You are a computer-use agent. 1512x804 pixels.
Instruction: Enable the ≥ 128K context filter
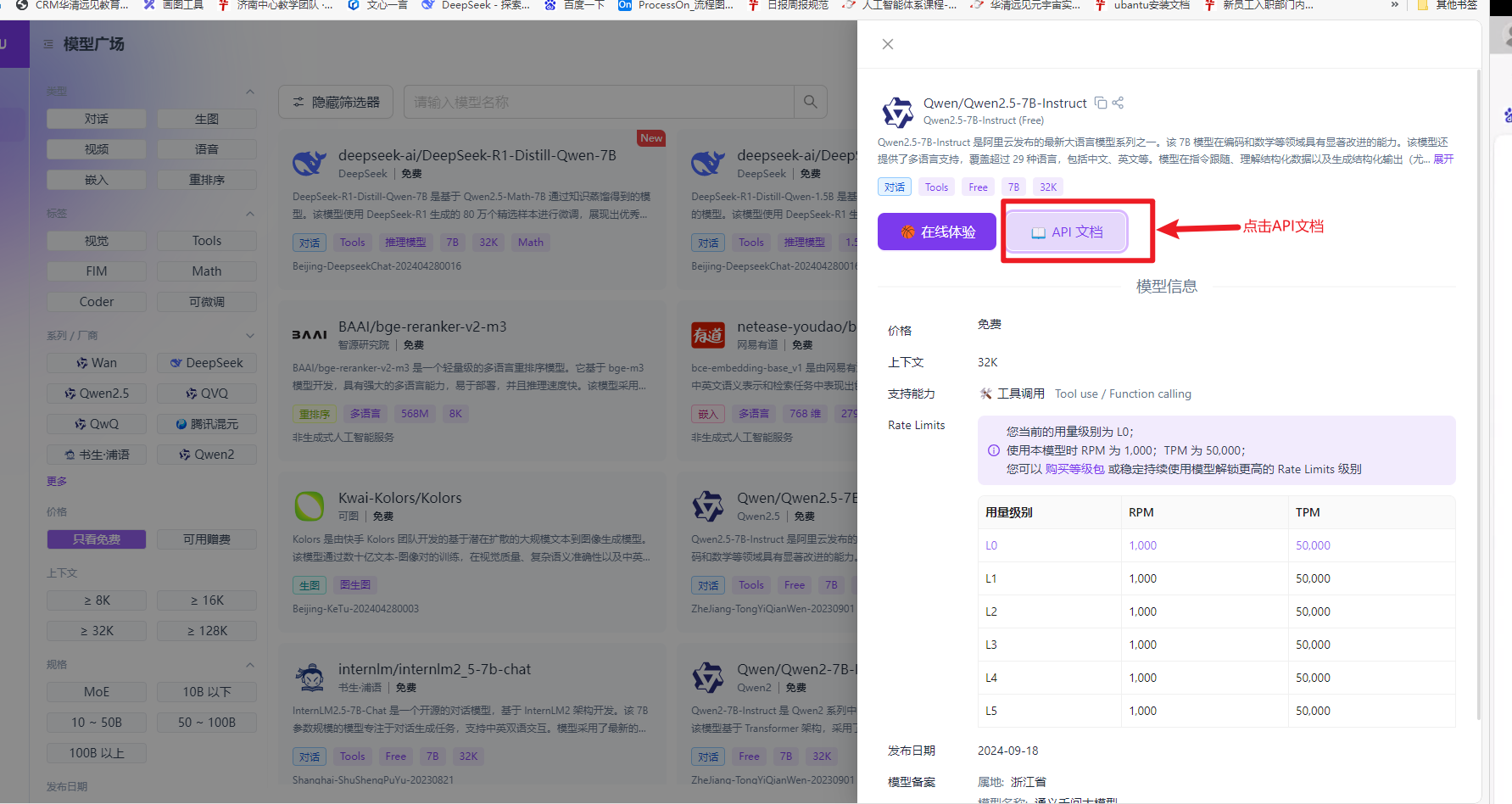click(206, 630)
